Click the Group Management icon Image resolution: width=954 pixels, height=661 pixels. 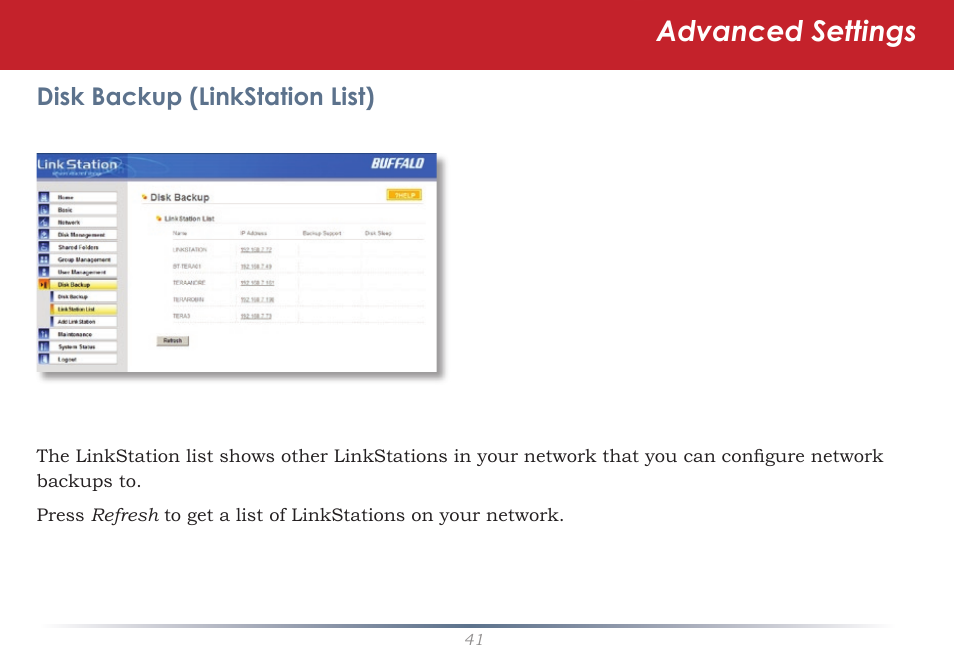coord(45,260)
